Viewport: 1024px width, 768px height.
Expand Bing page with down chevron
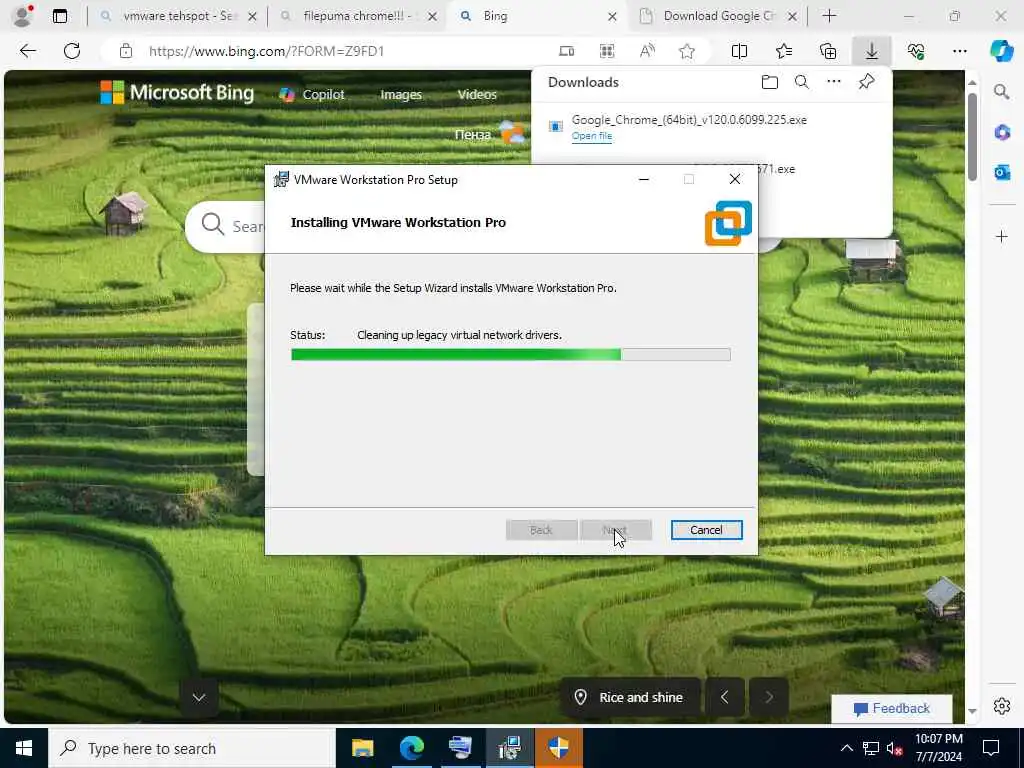[x=199, y=697]
